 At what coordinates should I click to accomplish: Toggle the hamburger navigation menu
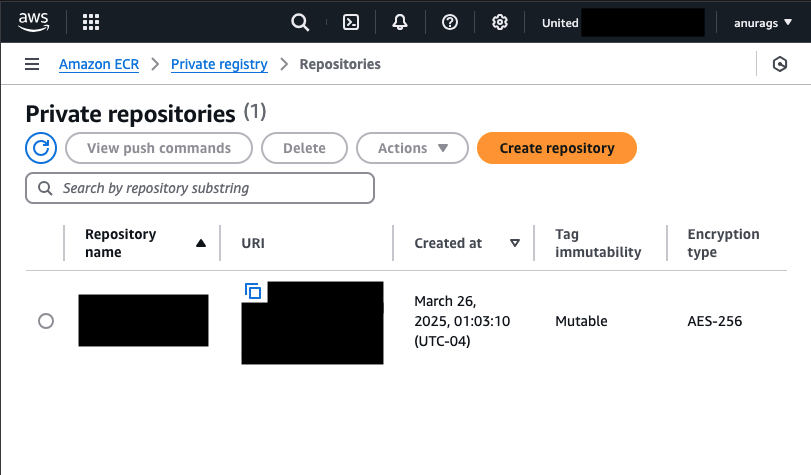click(32, 64)
